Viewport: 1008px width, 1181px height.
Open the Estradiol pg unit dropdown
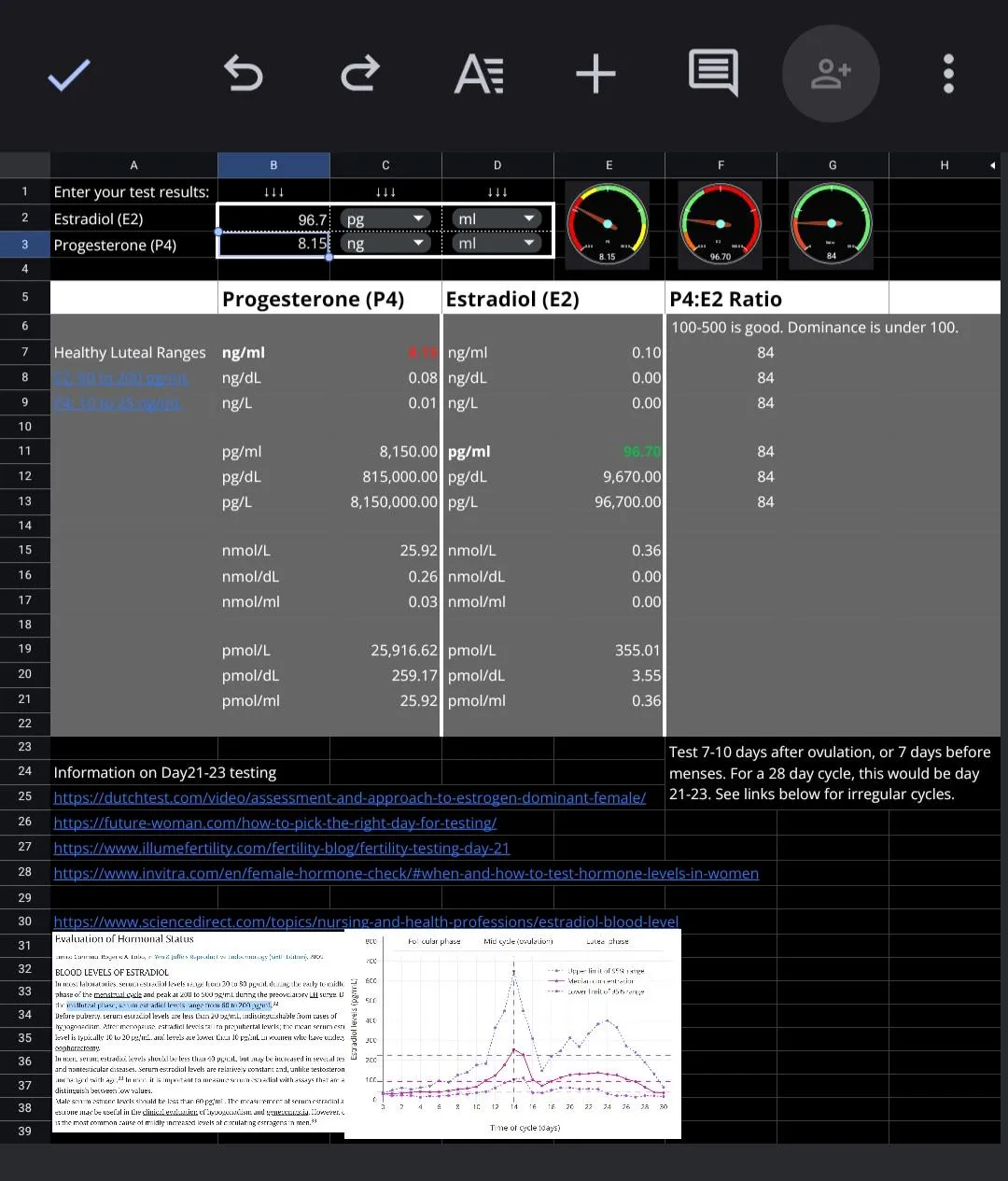pos(385,218)
